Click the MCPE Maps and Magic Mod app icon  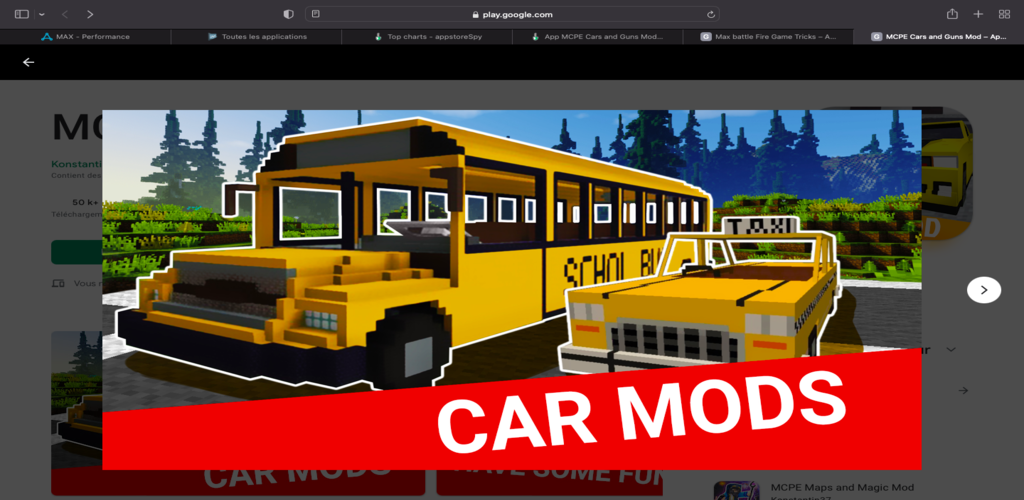[x=736, y=491]
